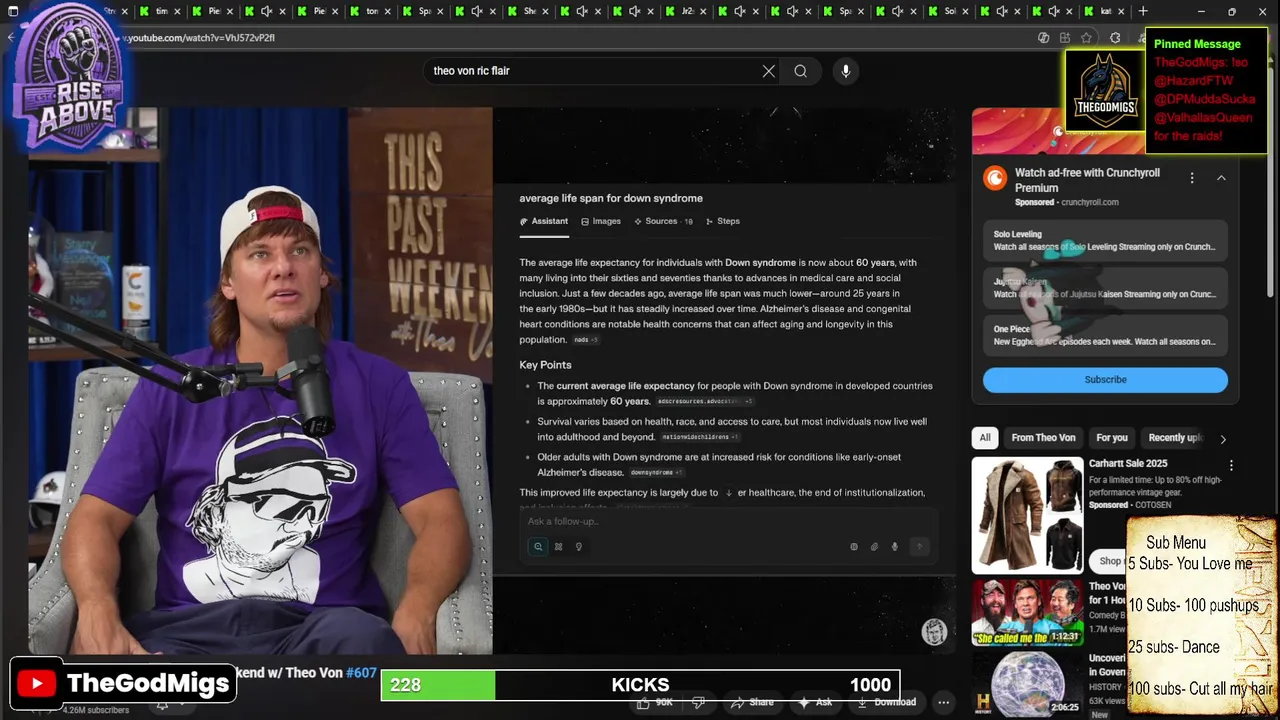Open the 'One Piece' ad card

click(1105, 336)
